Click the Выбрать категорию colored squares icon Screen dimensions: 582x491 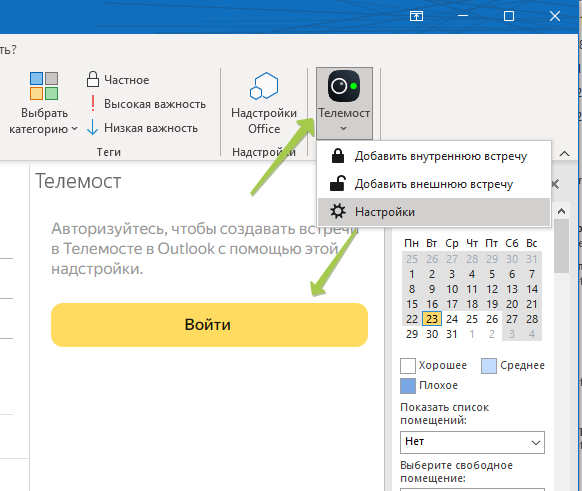coord(44,86)
